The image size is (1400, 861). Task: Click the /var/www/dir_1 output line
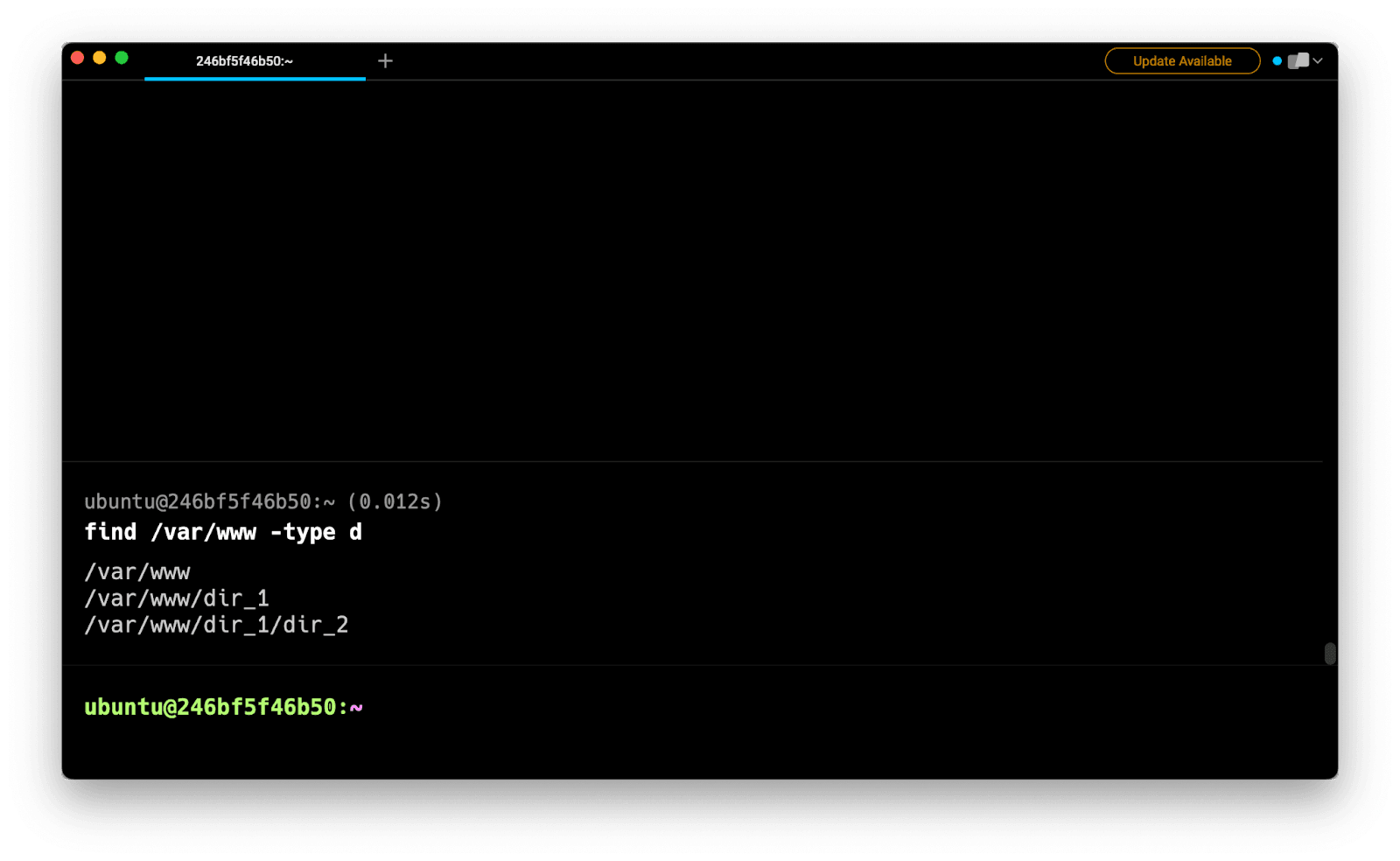point(176,598)
